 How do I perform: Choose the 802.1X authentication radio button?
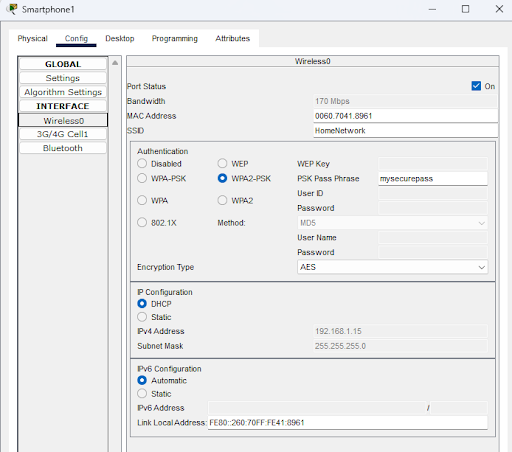[142, 222]
